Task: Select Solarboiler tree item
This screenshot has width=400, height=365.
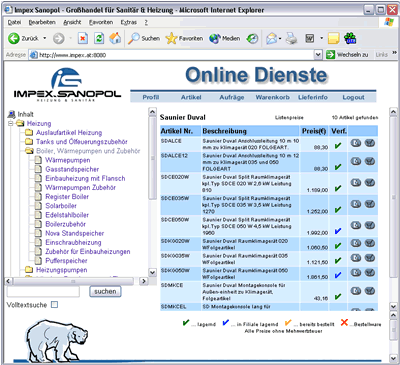Action: (61, 206)
